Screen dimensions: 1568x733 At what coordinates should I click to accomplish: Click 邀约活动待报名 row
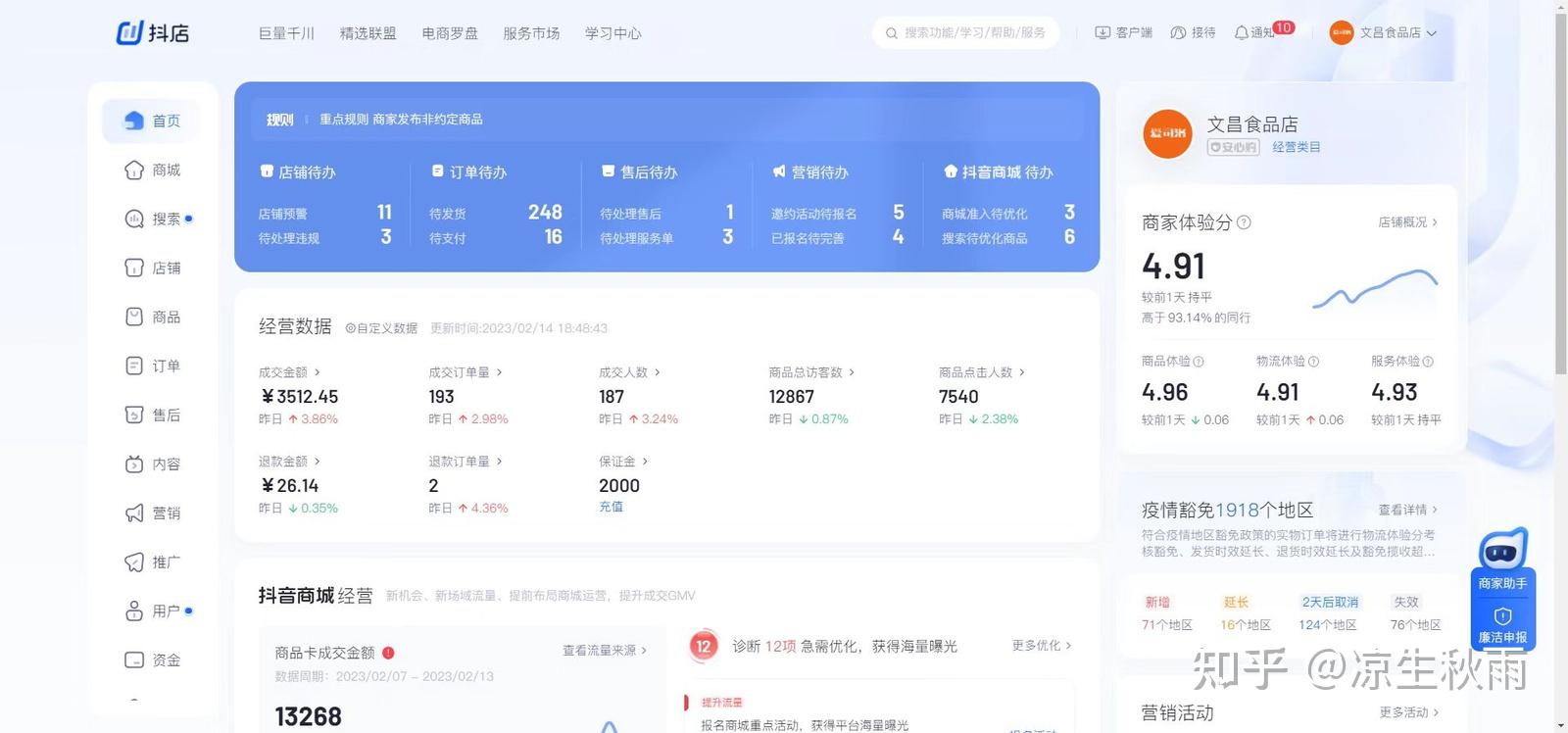point(838,213)
